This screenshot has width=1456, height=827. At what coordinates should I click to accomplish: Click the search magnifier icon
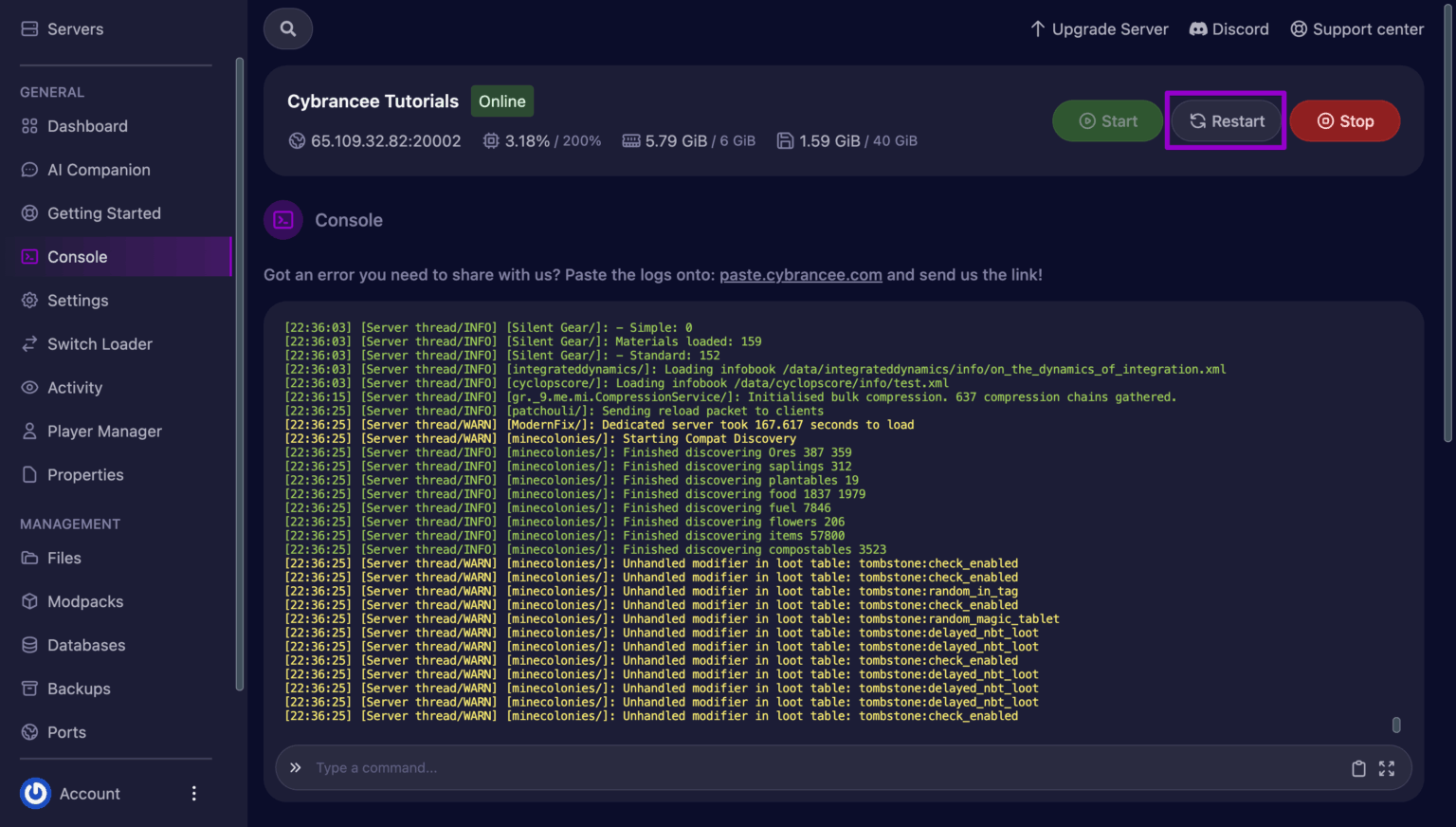pyautogui.click(x=288, y=28)
